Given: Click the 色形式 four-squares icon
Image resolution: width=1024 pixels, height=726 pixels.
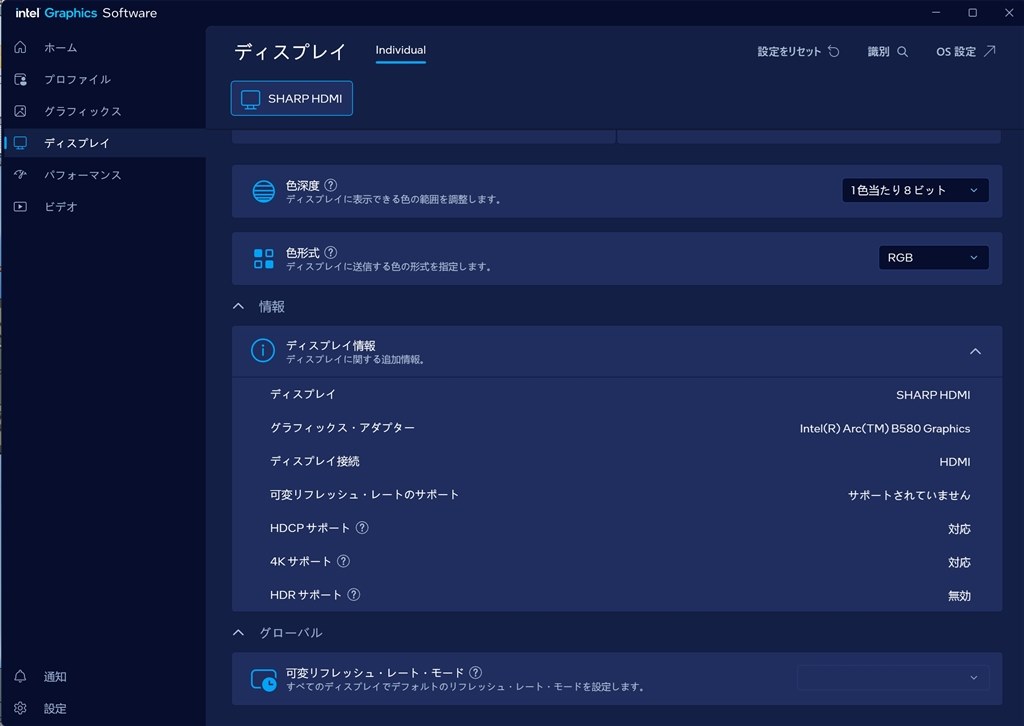Looking at the screenshot, I should 263,259.
